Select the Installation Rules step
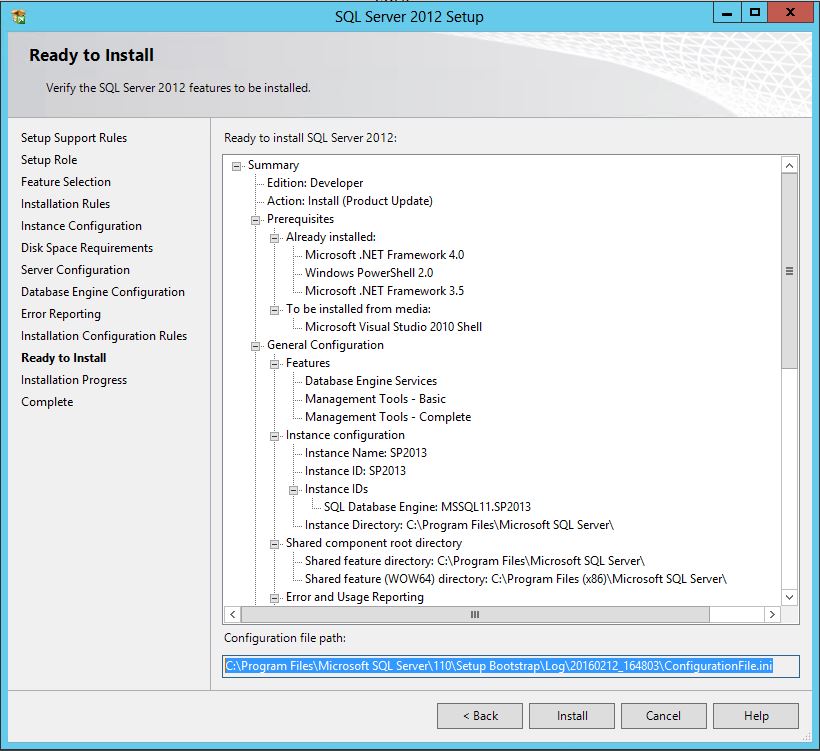This screenshot has height=751, width=820. coord(65,204)
